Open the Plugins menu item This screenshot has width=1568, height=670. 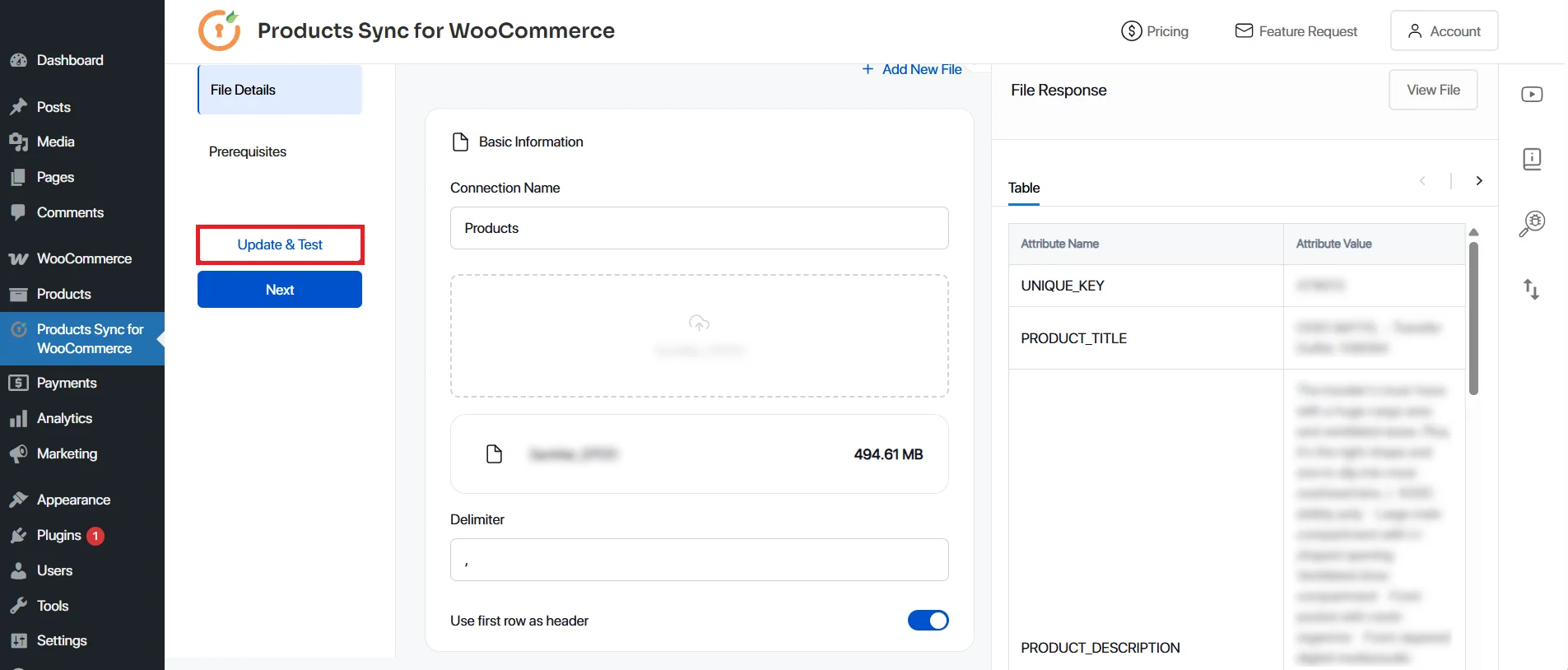pyautogui.click(x=82, y=535)
